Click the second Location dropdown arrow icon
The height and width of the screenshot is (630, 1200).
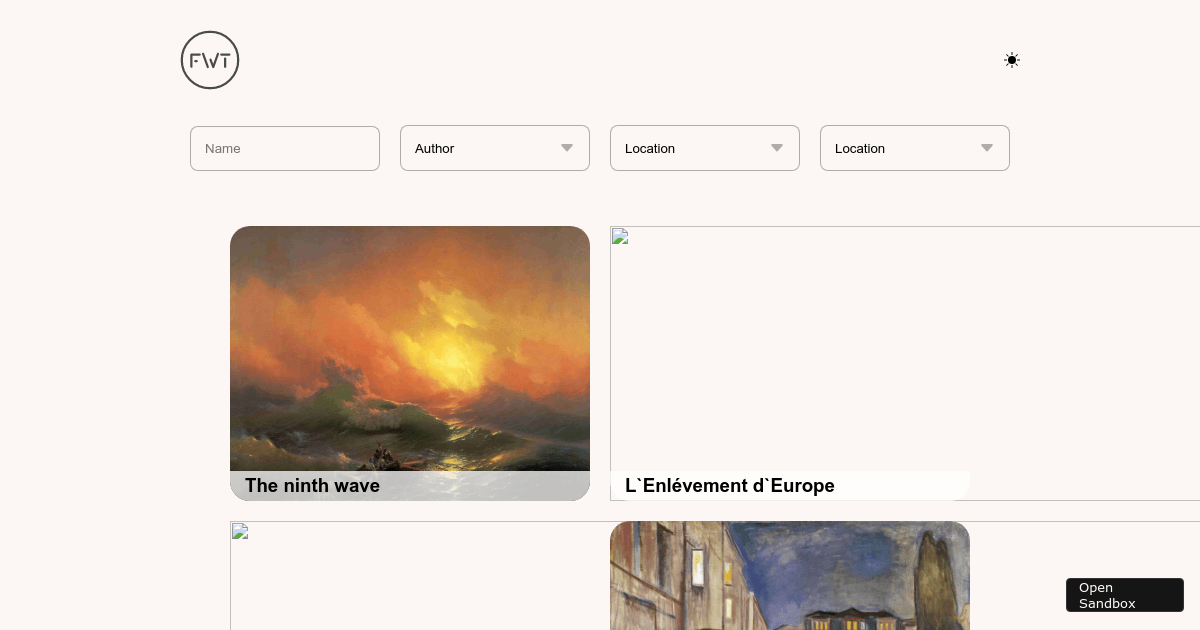(x=986, y=148)
